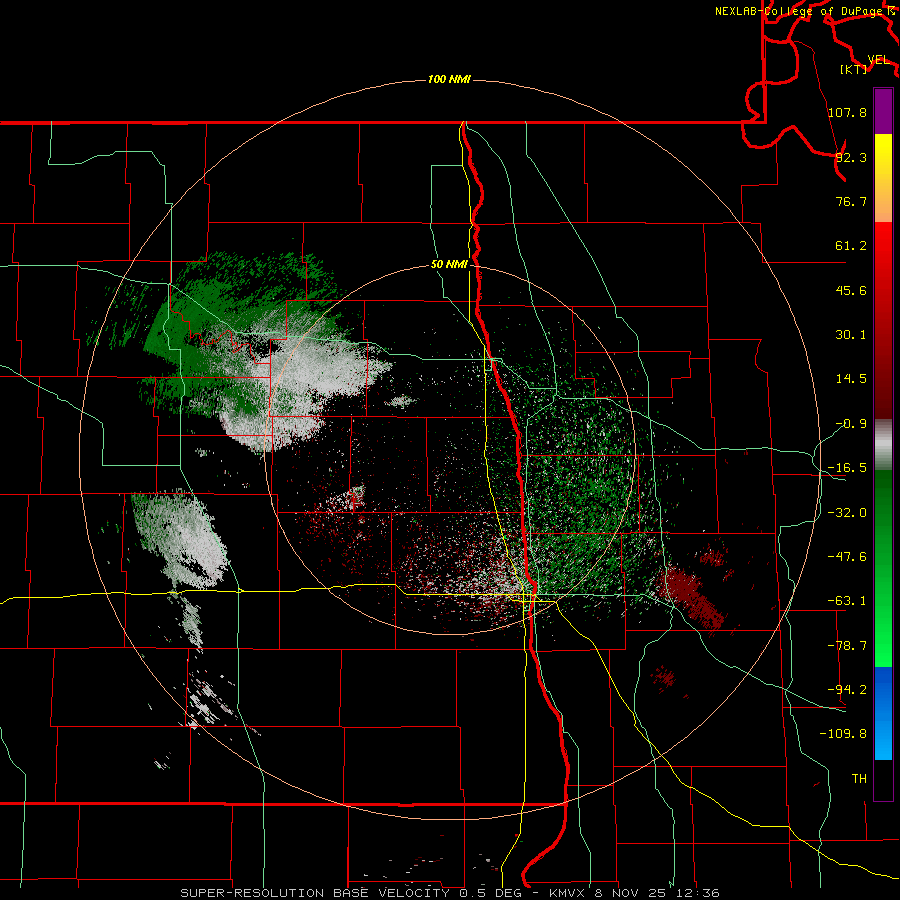Click the Super-Resolution Base Velocity caption

coord(450,893)
